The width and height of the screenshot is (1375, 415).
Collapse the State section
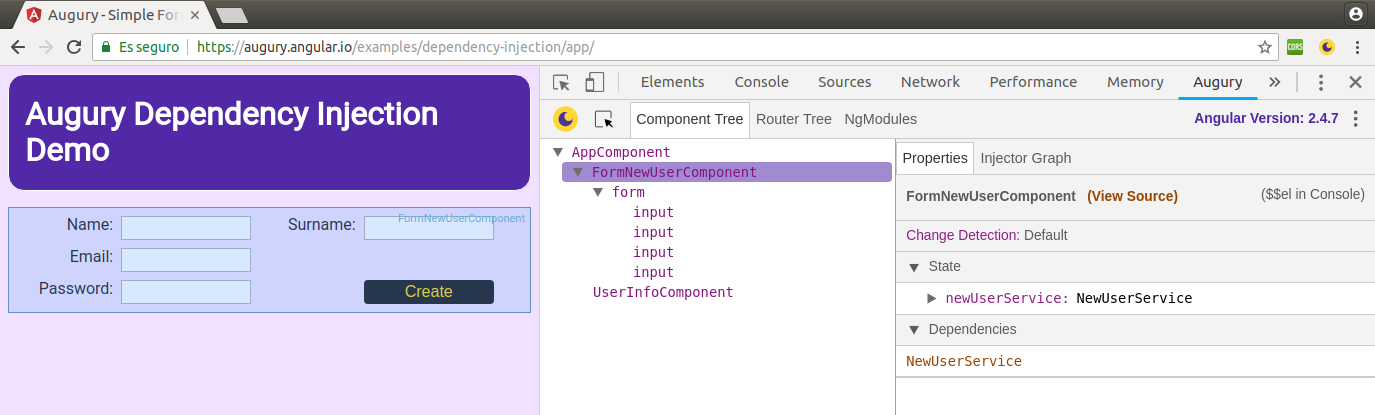click(x=913, y=267)
